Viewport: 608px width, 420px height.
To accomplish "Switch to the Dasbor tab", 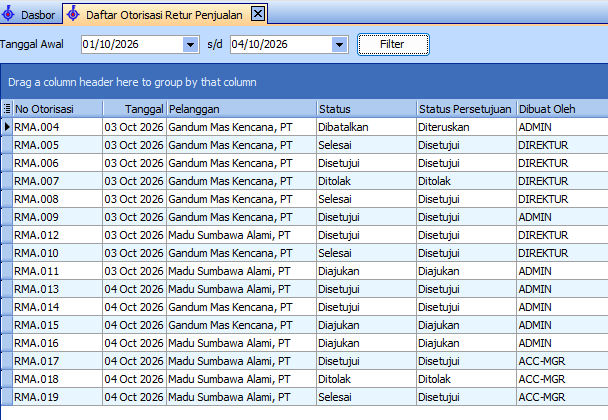I will (31, 15).
